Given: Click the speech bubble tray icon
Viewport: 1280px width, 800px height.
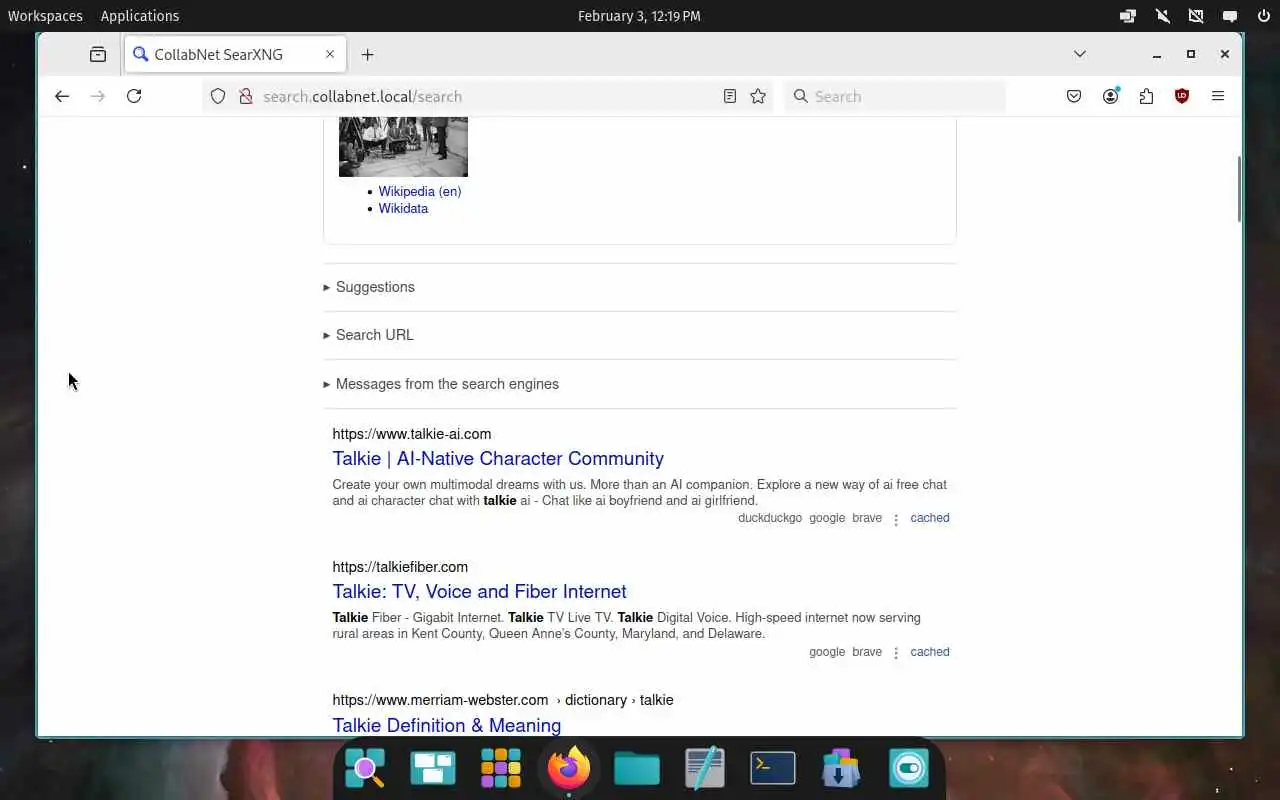Looking at the screenshot, I should click(1230, 16).
